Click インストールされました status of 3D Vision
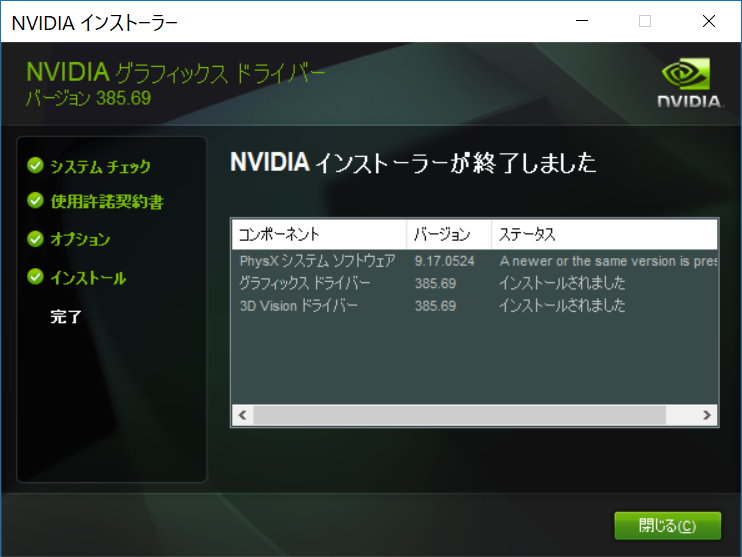742x557 pixels. pyautogui.click(x=562, y=306)
